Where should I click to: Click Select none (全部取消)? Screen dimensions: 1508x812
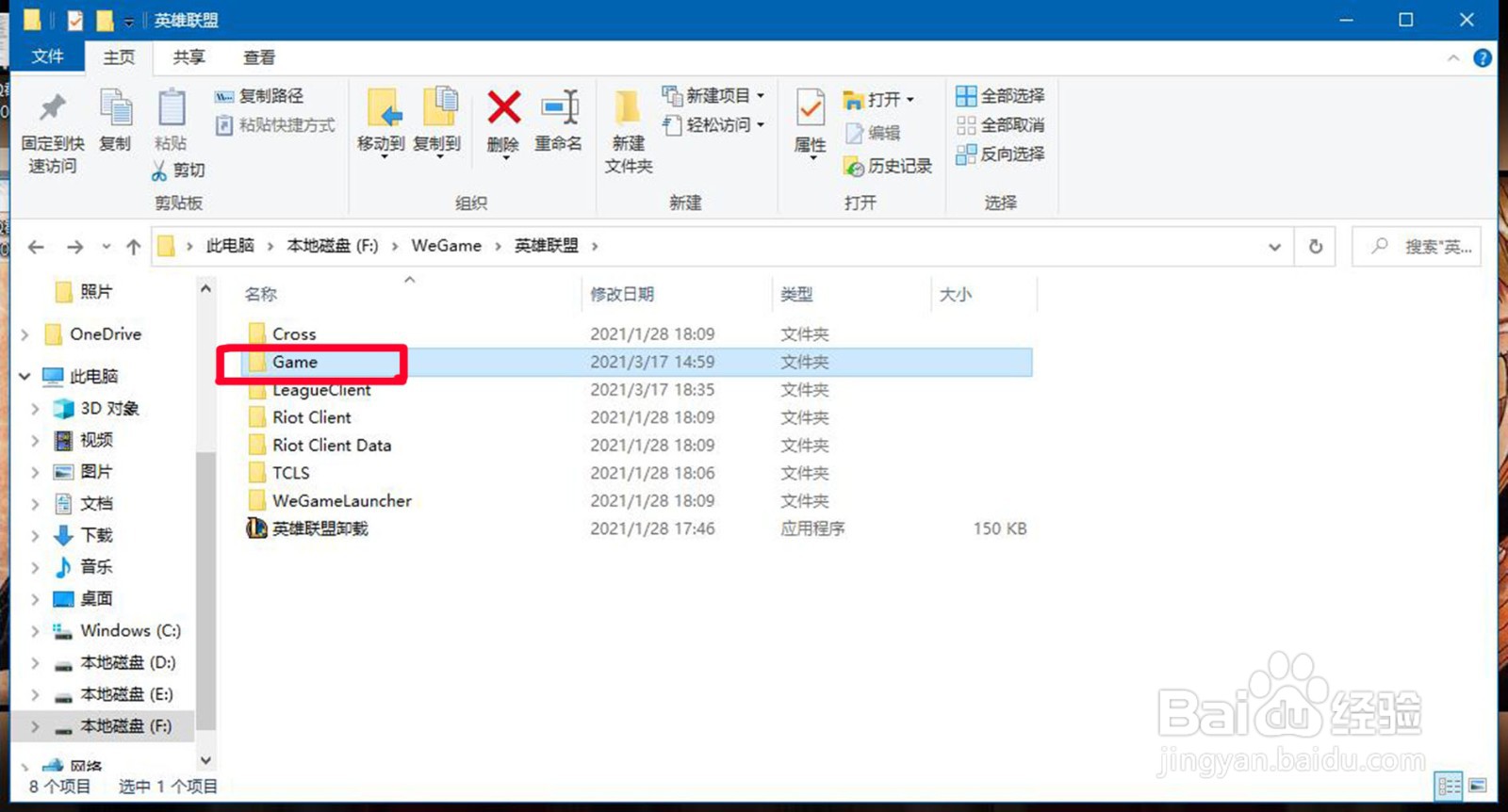[1000, 125]
